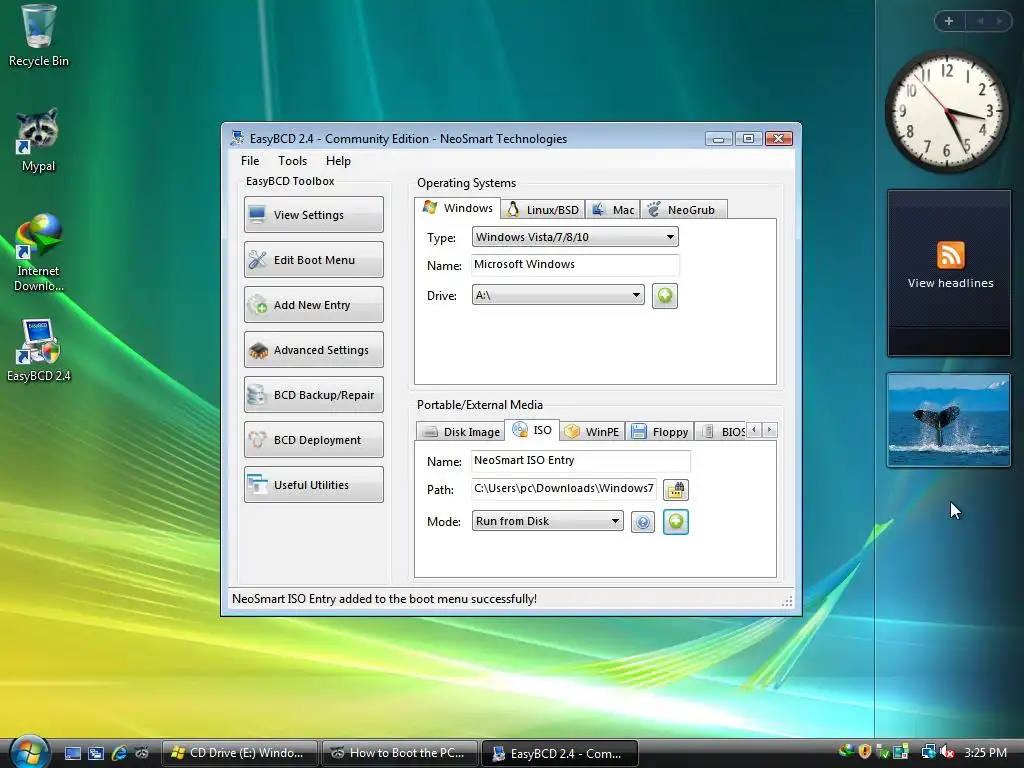Image resolution: width=1024 pixels, height=768 pixels.
Task: Switch to the BIOS tab
Action: point(722,432)
